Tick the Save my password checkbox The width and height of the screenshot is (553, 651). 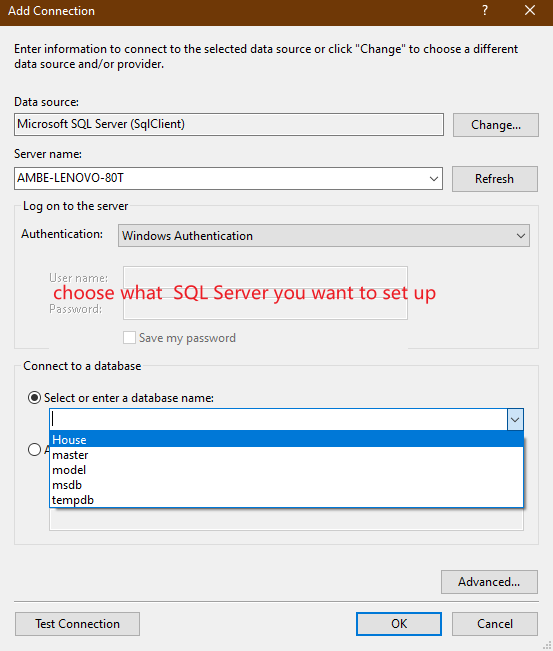point(129,338)
